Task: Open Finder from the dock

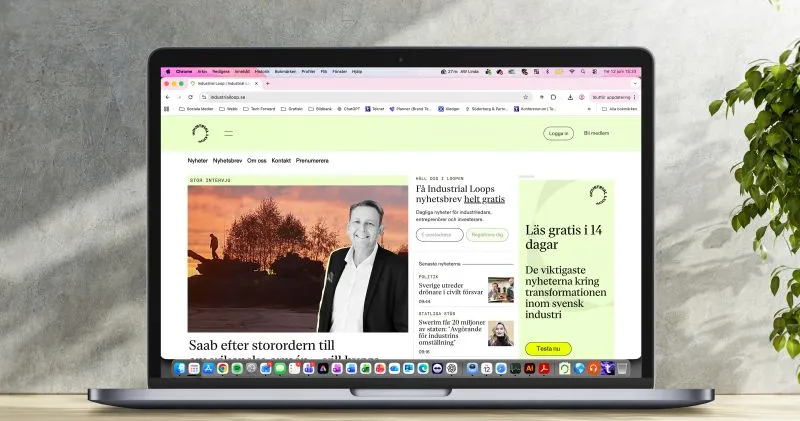Action: tap(180, 368)
